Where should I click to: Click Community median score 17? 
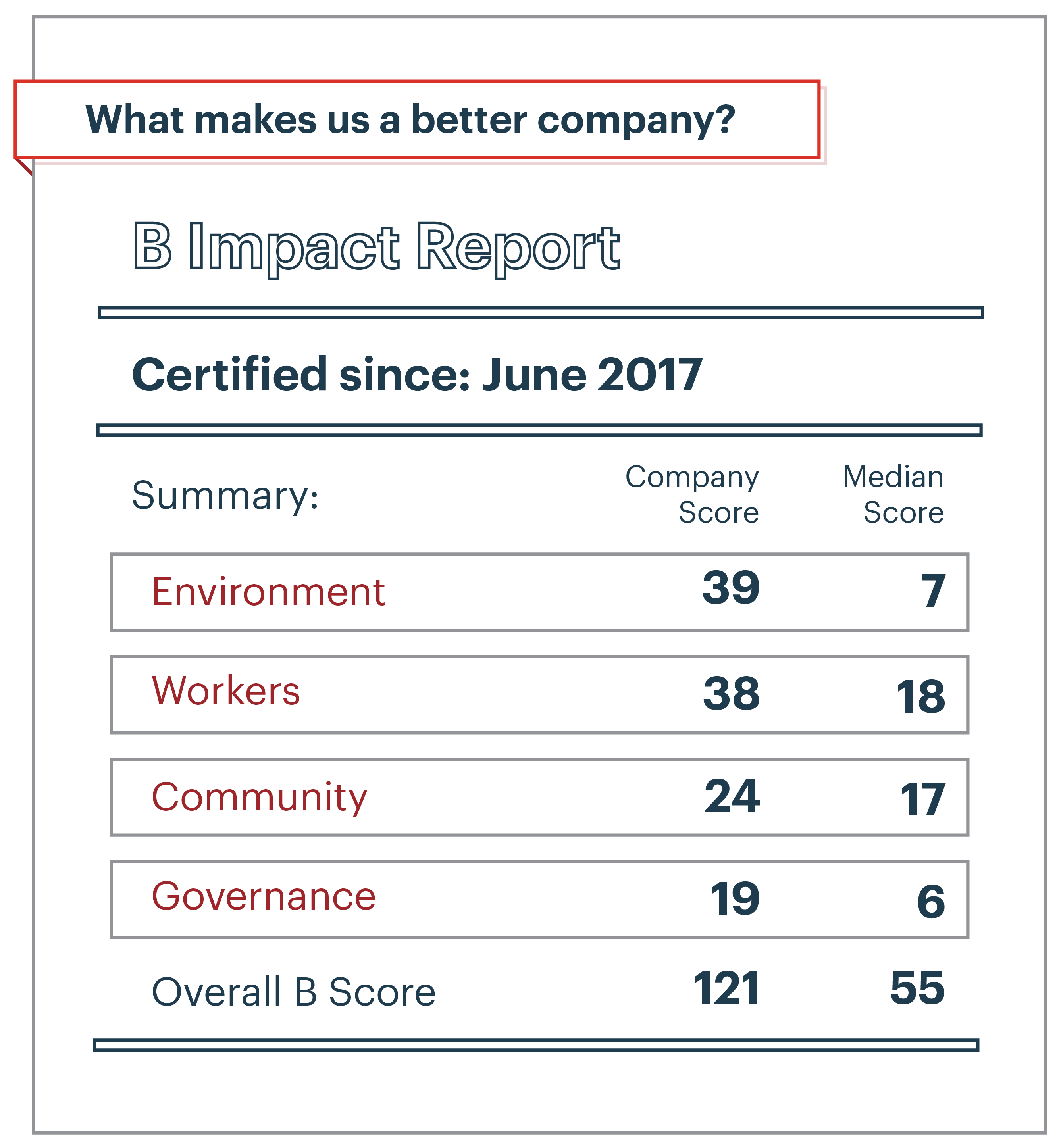click(923, 800)
